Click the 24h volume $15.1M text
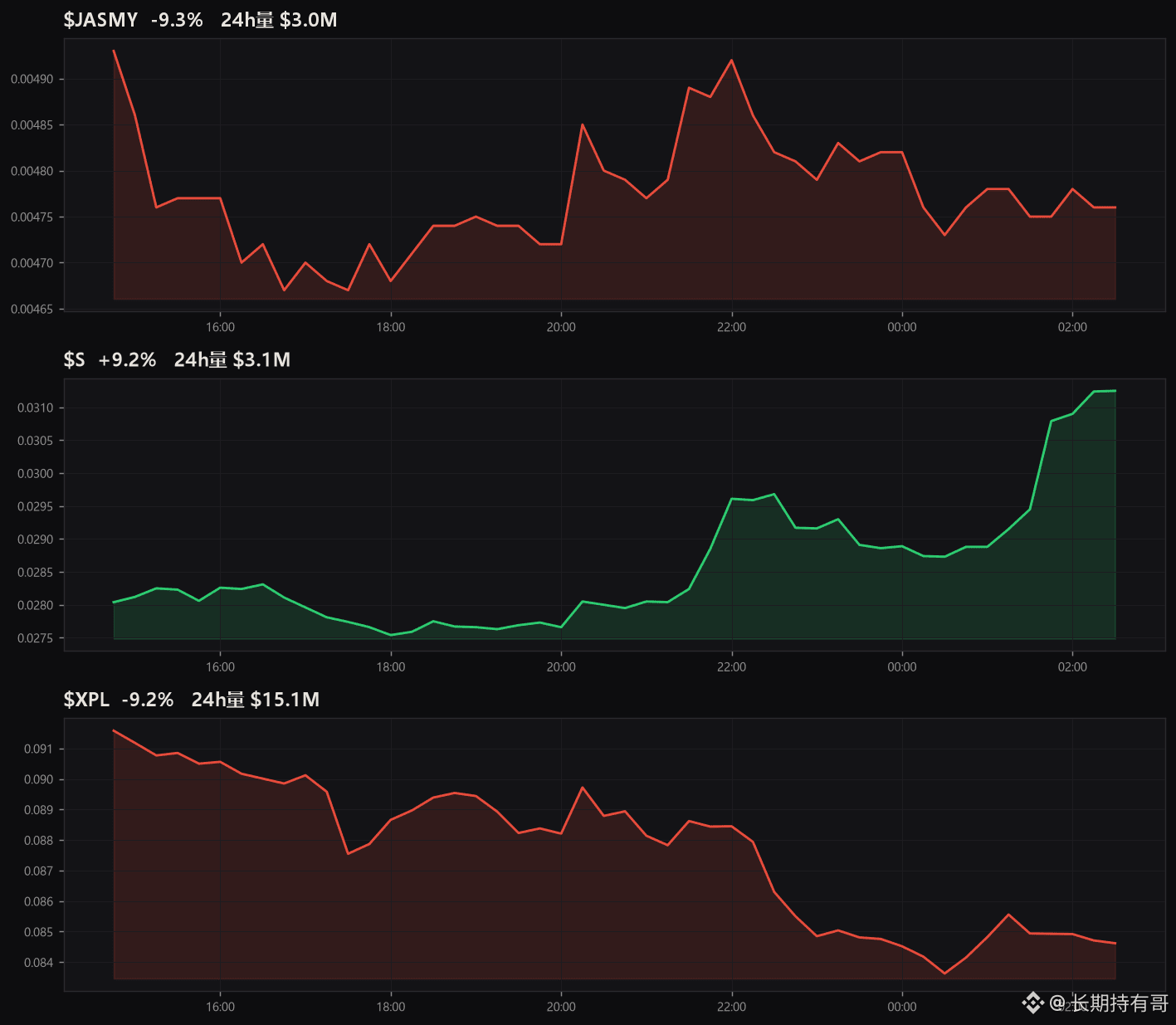Screen dimensions: 1176x1025 click(x=256, y=700)
